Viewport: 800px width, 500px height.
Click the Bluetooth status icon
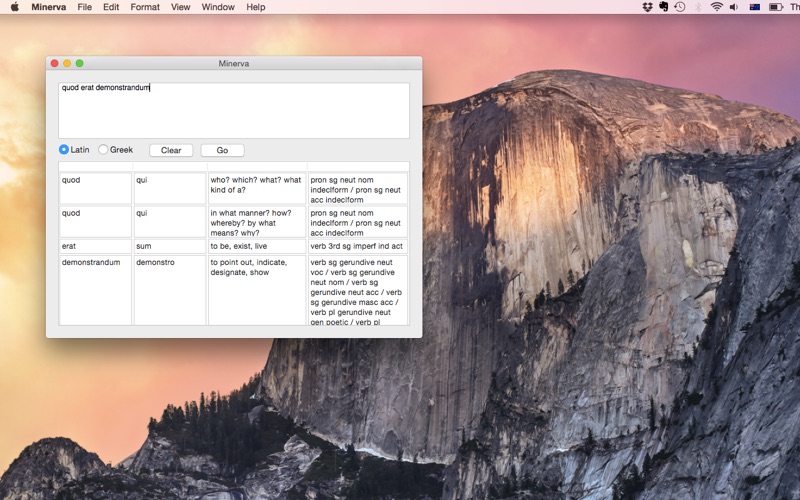698,7
